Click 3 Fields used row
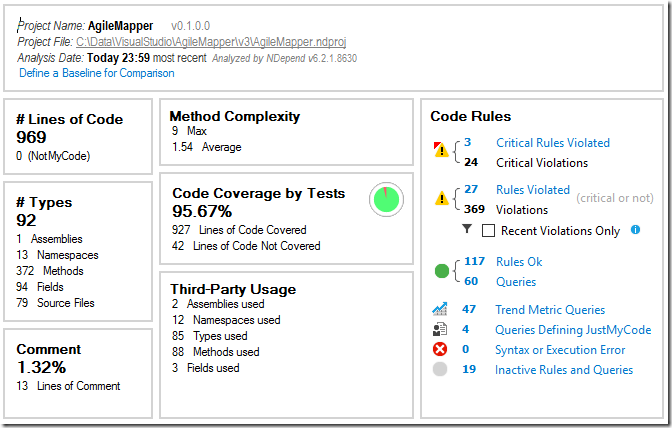Image resolution: width=672 pixels, height=428 pixels. click(206, 368)
